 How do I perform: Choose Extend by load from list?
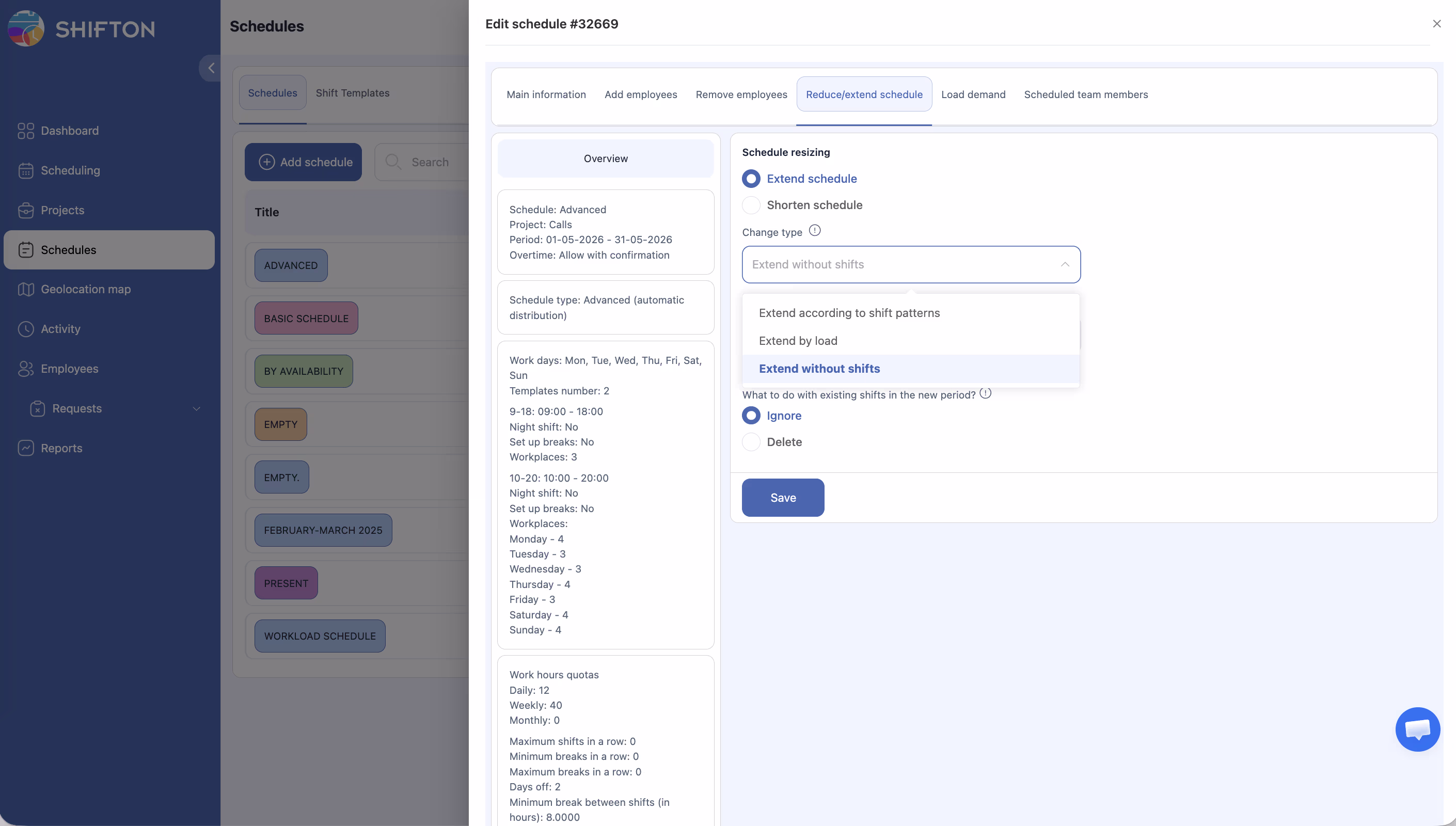[798, 340]
